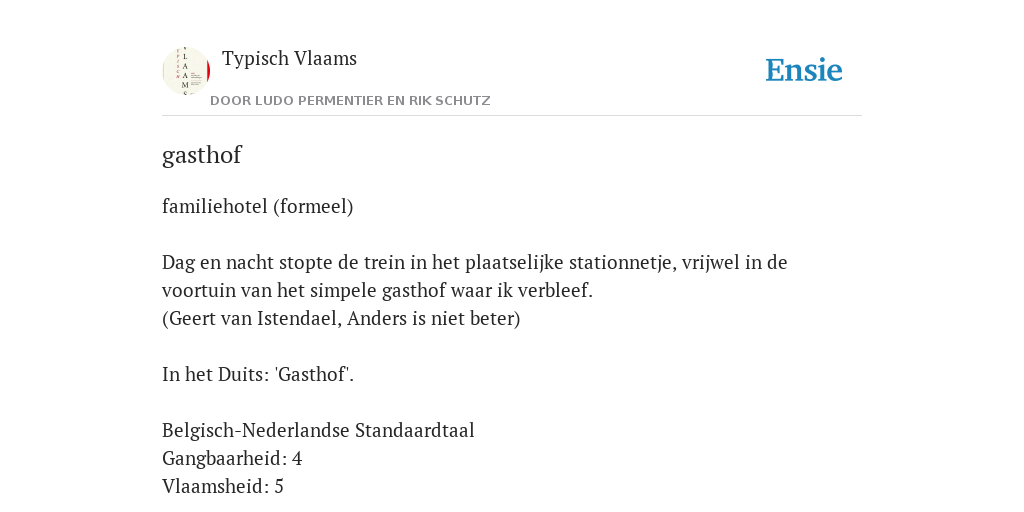Viewport: 1024px width, 512px height.
Task: Click the Typisch Vlaams book cover avatar
Action: (186, 71)
